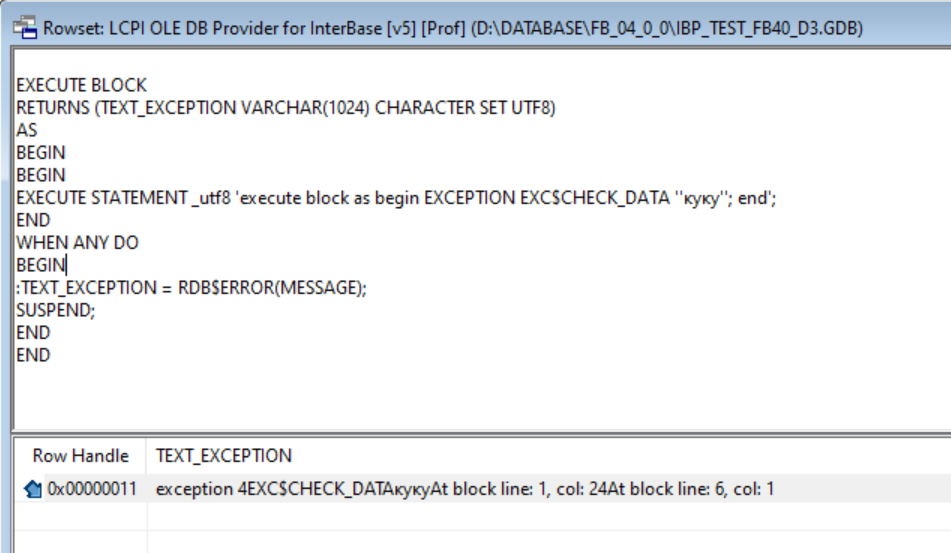Click the rowset window title bar icon
This screenshot has height=553, width=951.
click(22, 26)
